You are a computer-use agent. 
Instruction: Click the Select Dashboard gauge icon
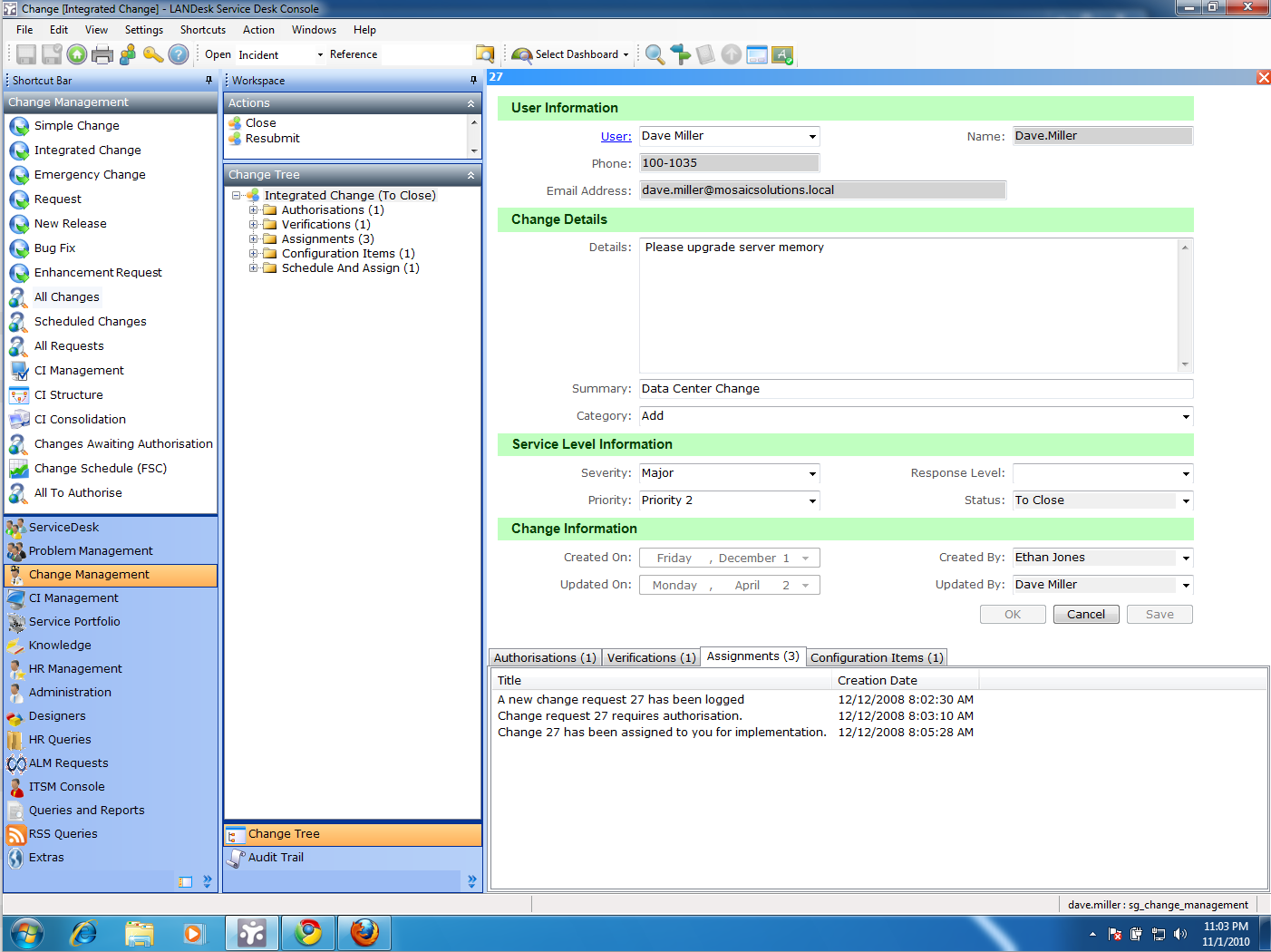(521, 55)
